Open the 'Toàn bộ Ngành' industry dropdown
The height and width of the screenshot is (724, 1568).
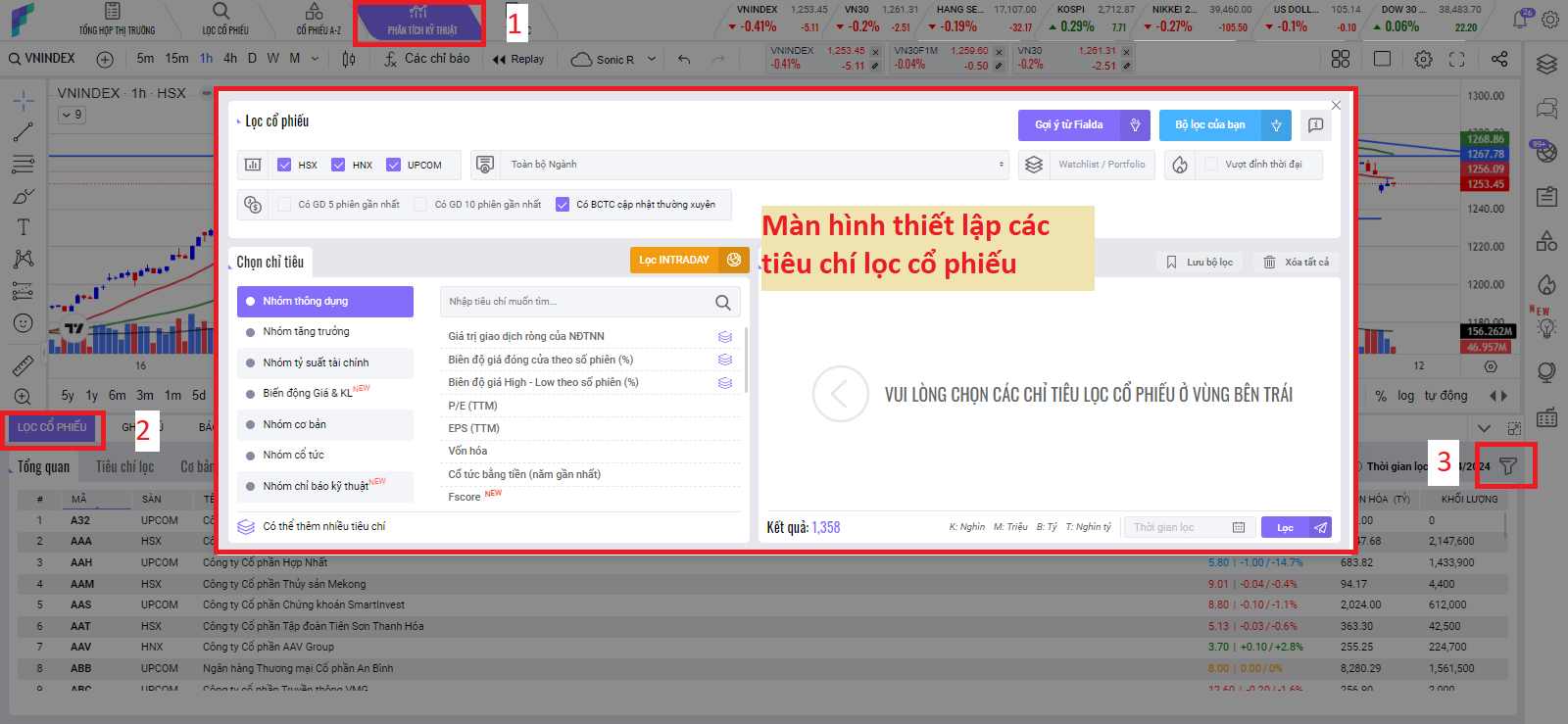pos(755,165)
